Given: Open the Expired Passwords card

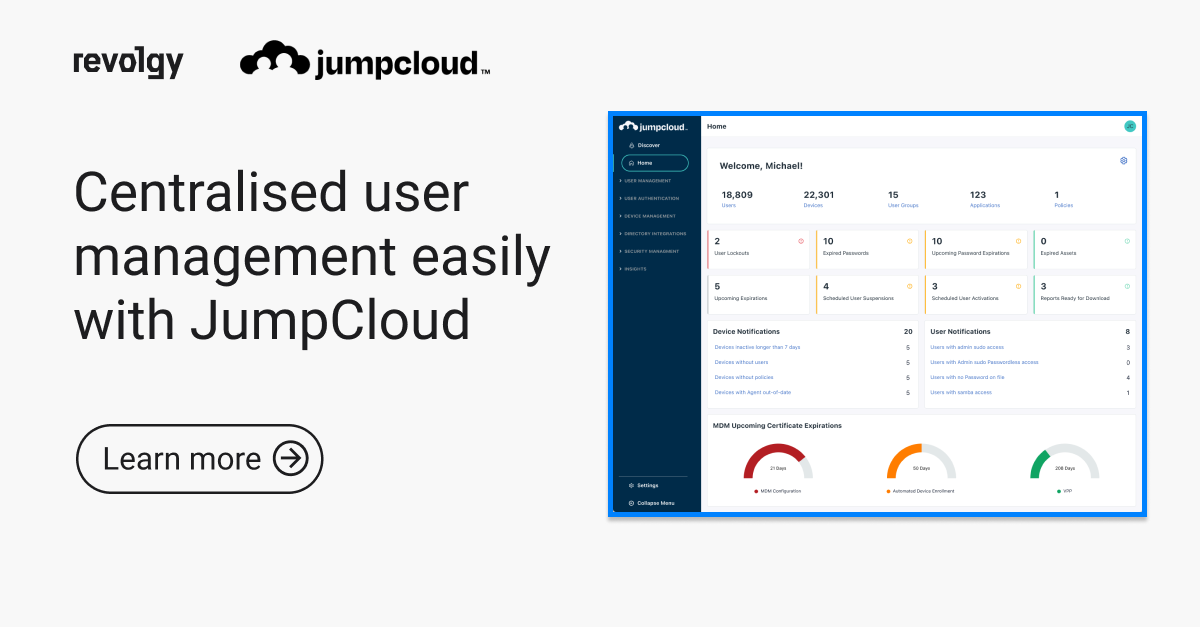Looking at the screenshot, I should click(867, 249).
